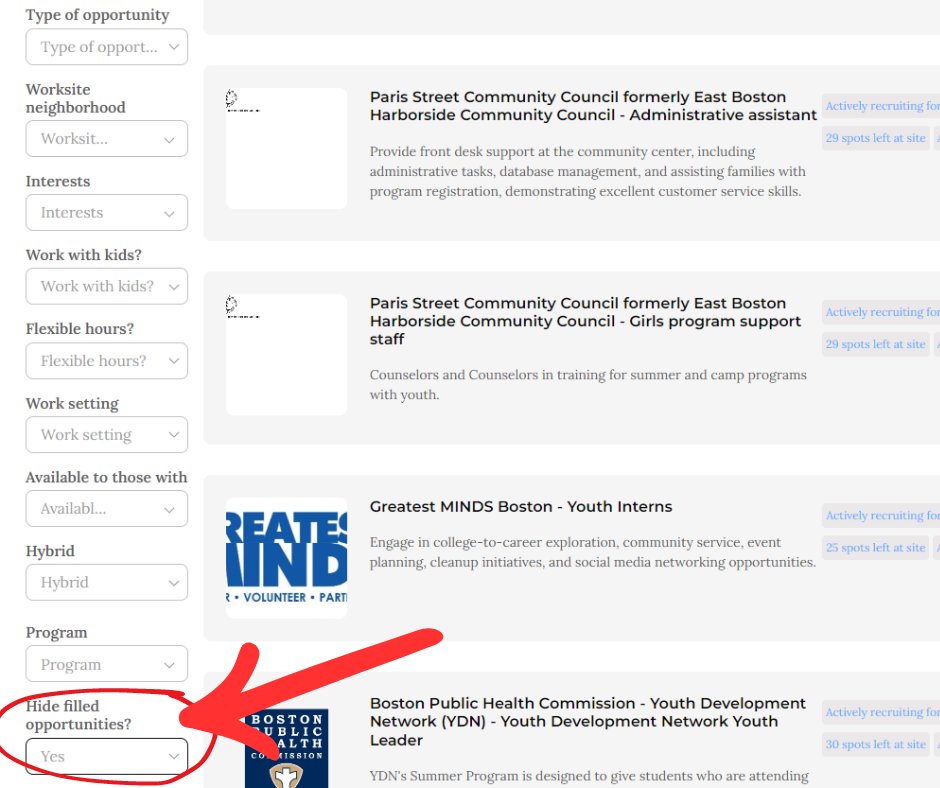Click the 29 spots left badge on Girls program card

[876, 343]
